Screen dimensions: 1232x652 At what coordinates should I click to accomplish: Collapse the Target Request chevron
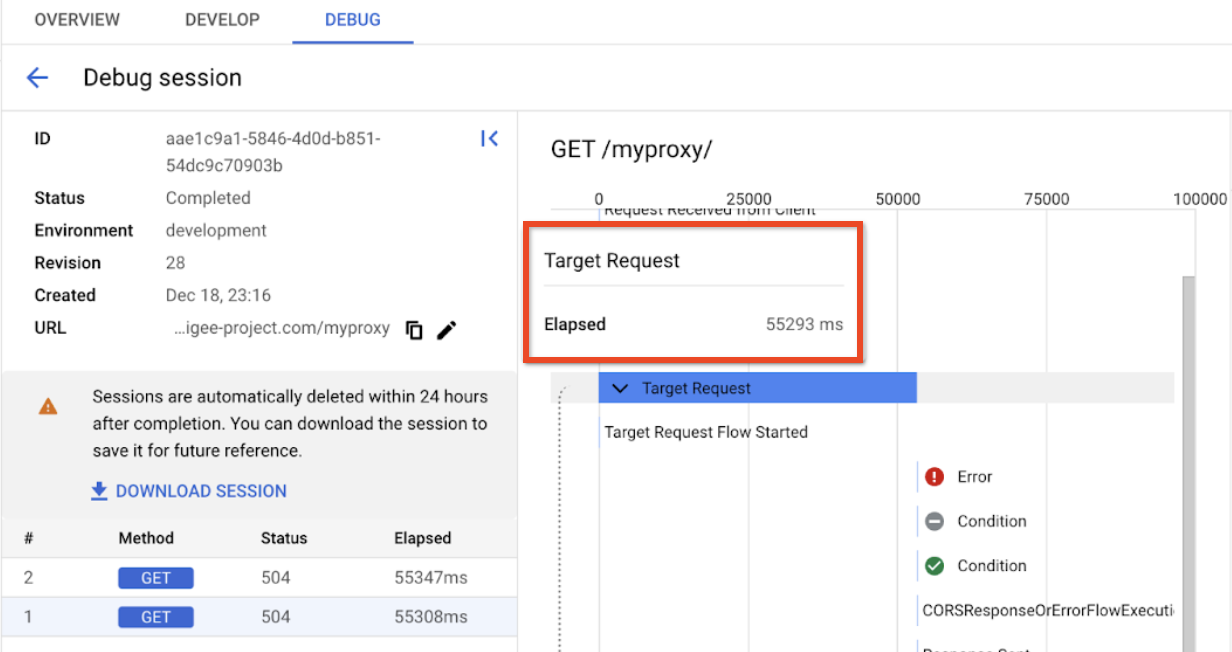621,388
